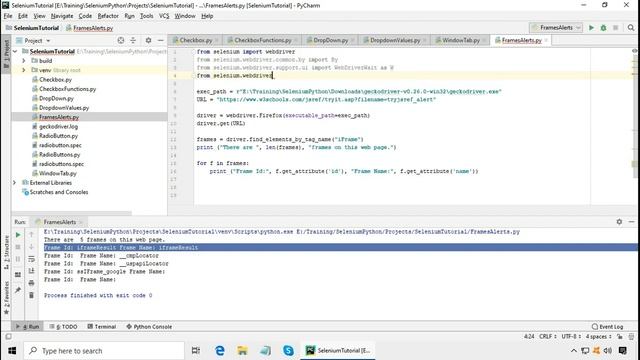
Task: Select WindowTab.py in project tree
Action: click(57, 173)
